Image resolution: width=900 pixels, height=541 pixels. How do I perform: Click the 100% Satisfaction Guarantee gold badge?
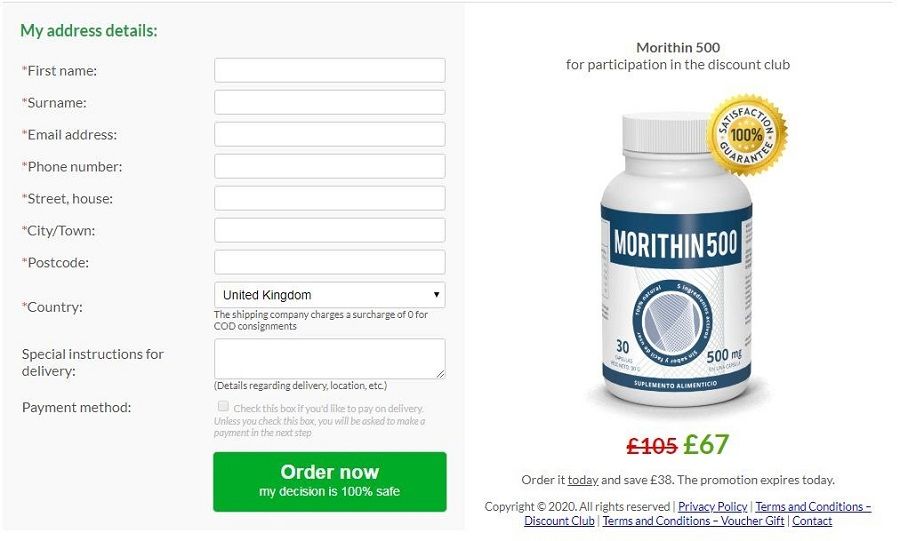tap(746, 135)
